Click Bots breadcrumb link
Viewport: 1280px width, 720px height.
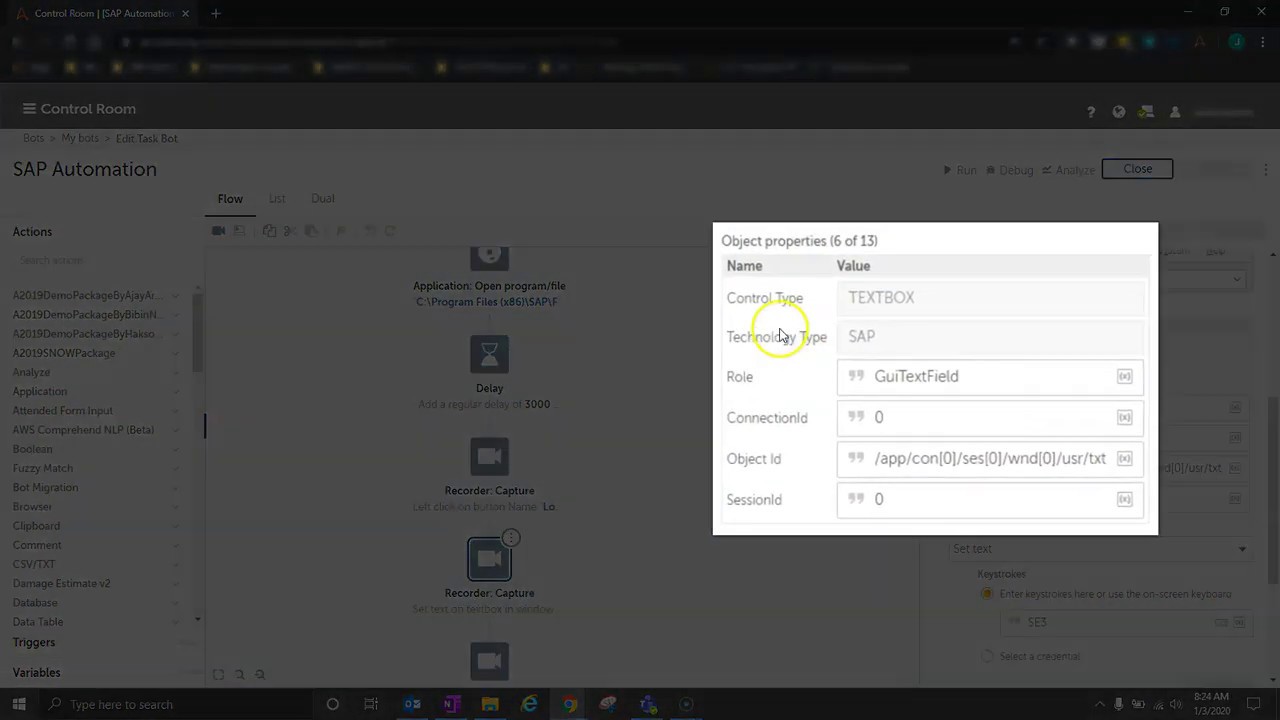tap(34, 138)
